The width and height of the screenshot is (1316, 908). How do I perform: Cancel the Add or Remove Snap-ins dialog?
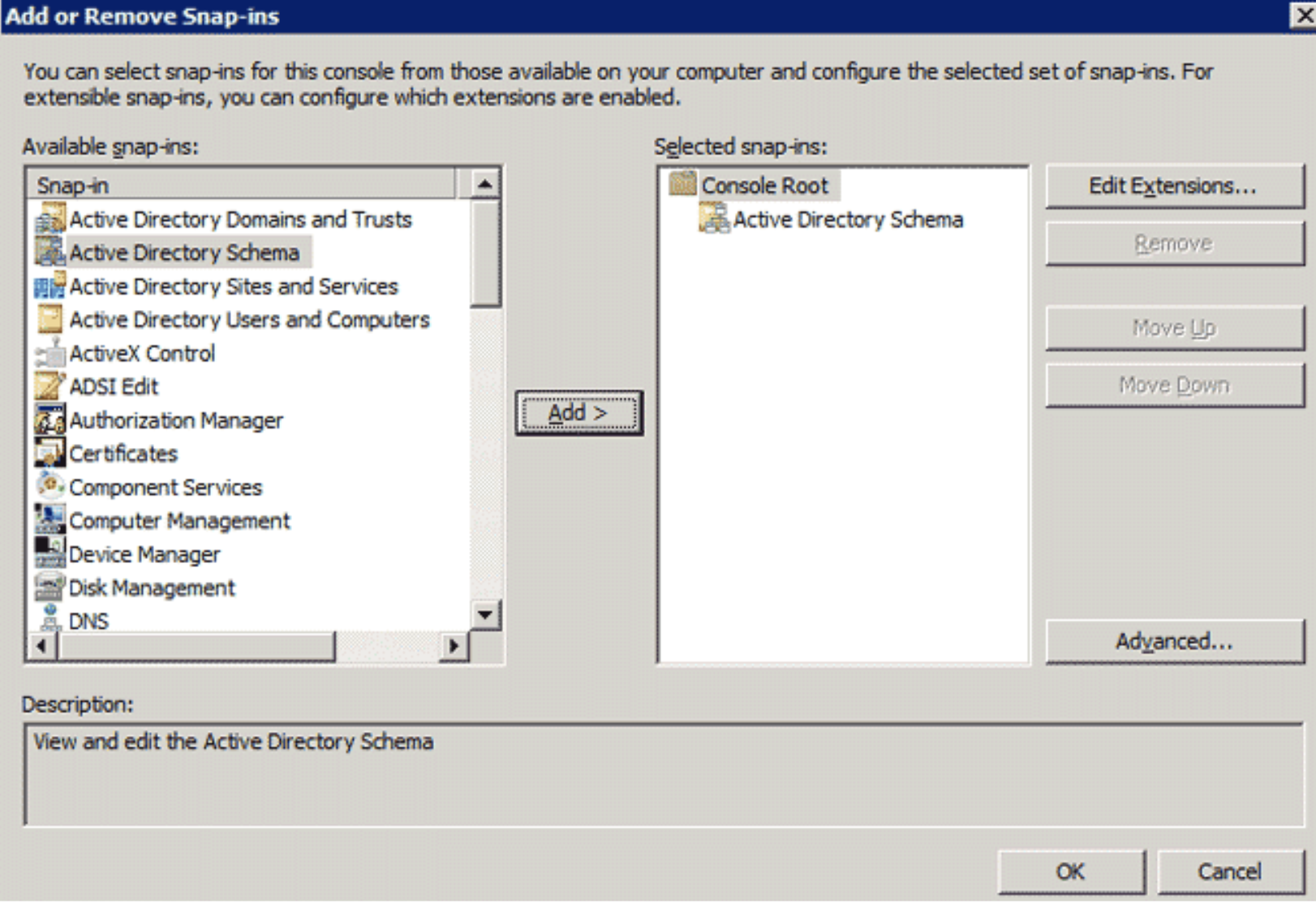1230,871
